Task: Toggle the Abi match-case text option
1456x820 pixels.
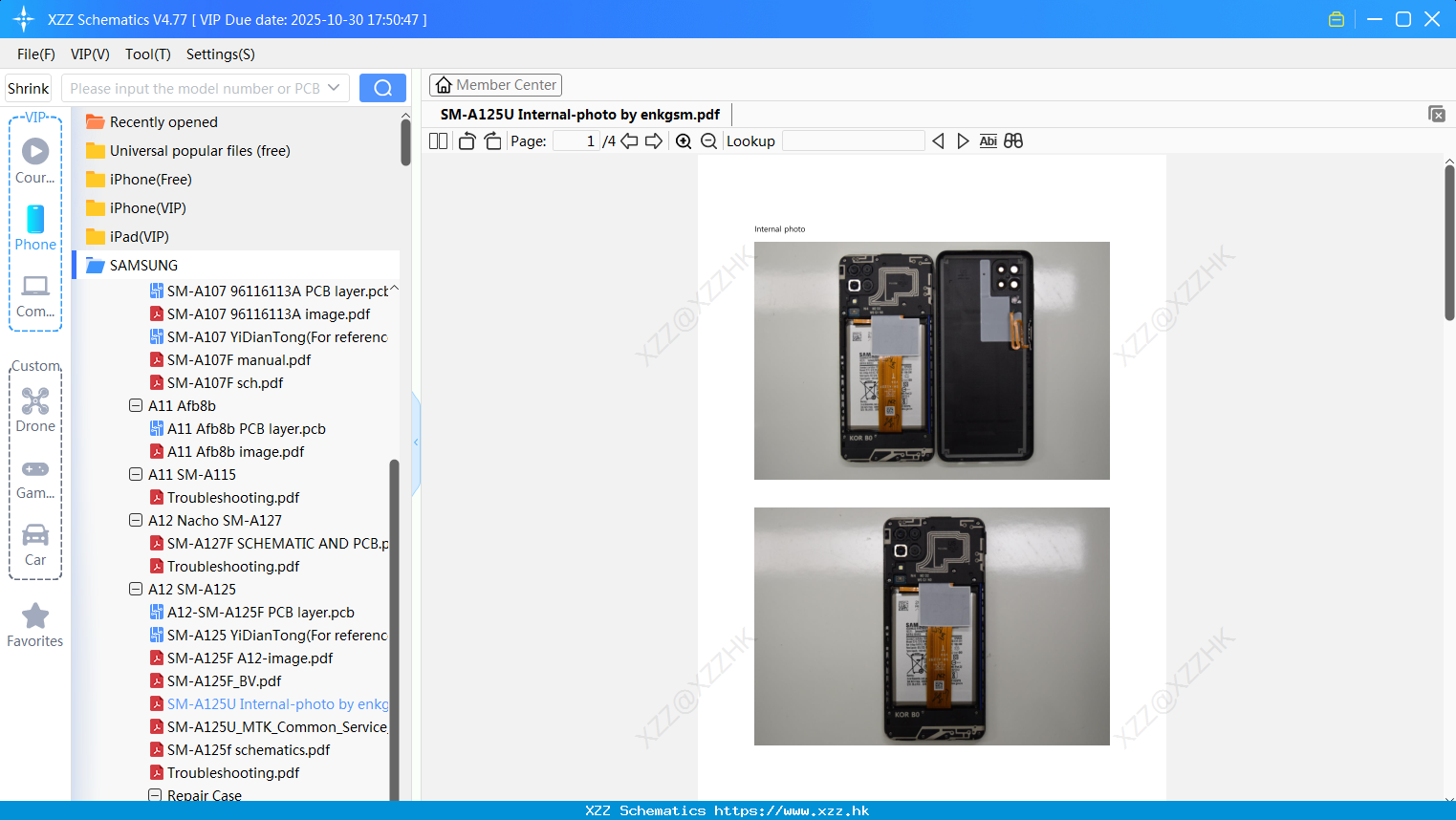Action: pos(989,140)
